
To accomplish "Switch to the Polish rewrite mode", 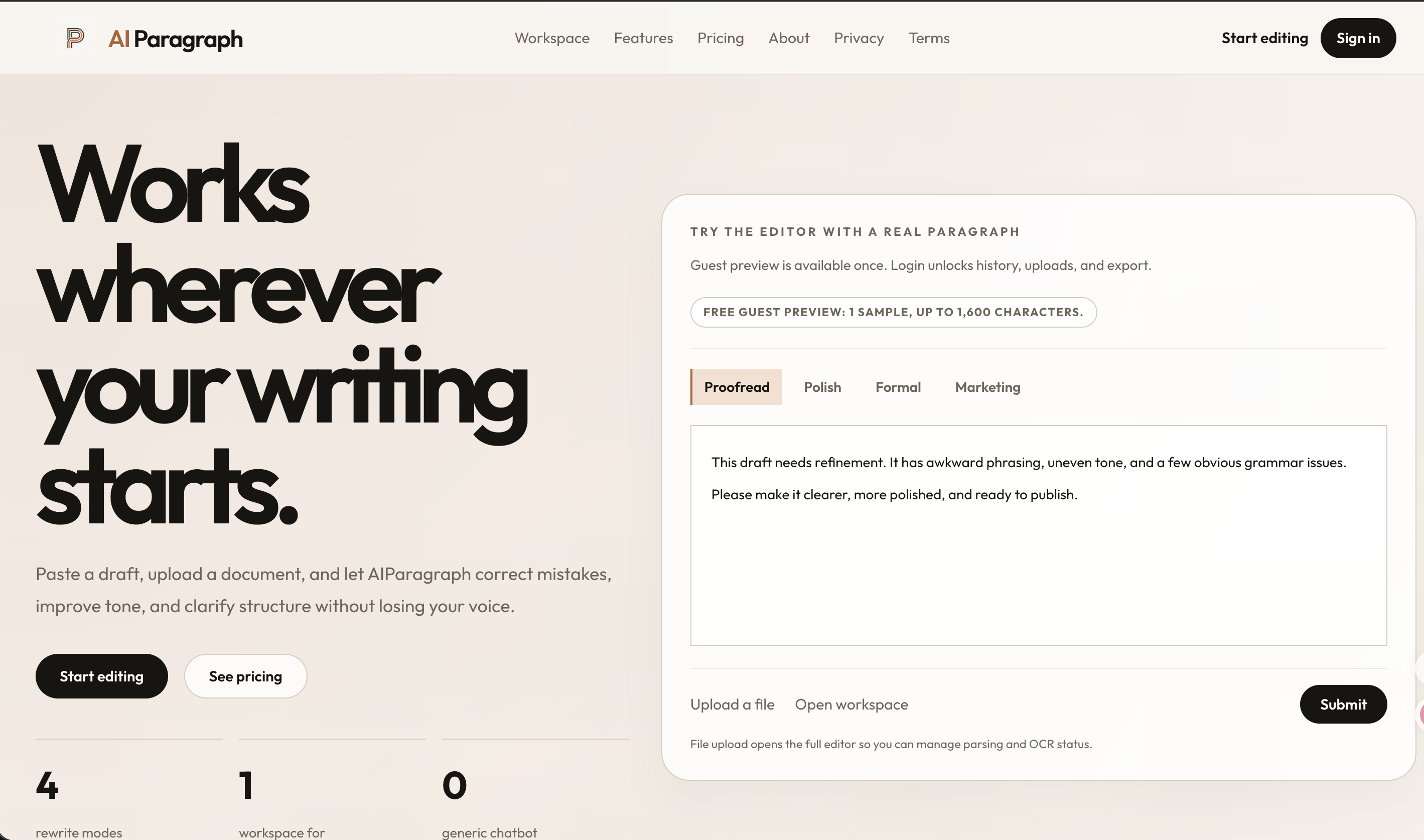I will pyautogui.click(x=822, y=386).
